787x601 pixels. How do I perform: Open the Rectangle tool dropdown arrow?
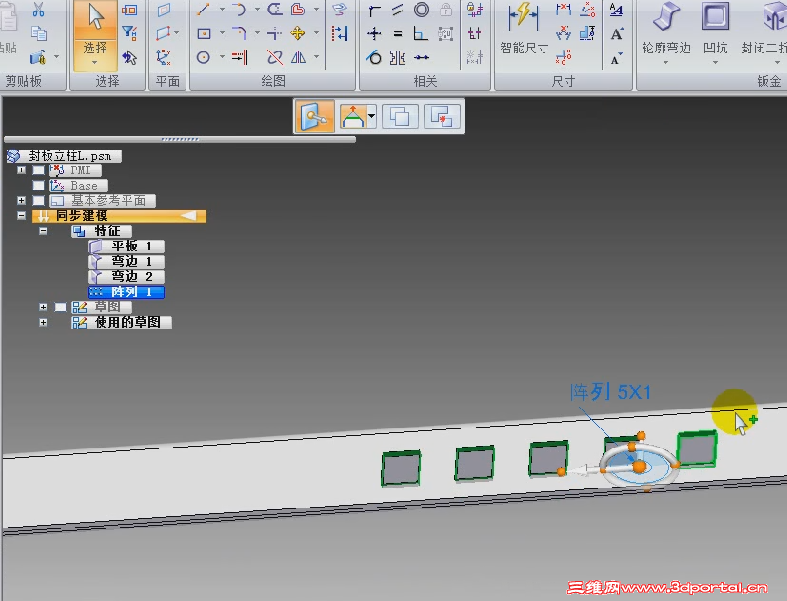(x=221, y=33)
